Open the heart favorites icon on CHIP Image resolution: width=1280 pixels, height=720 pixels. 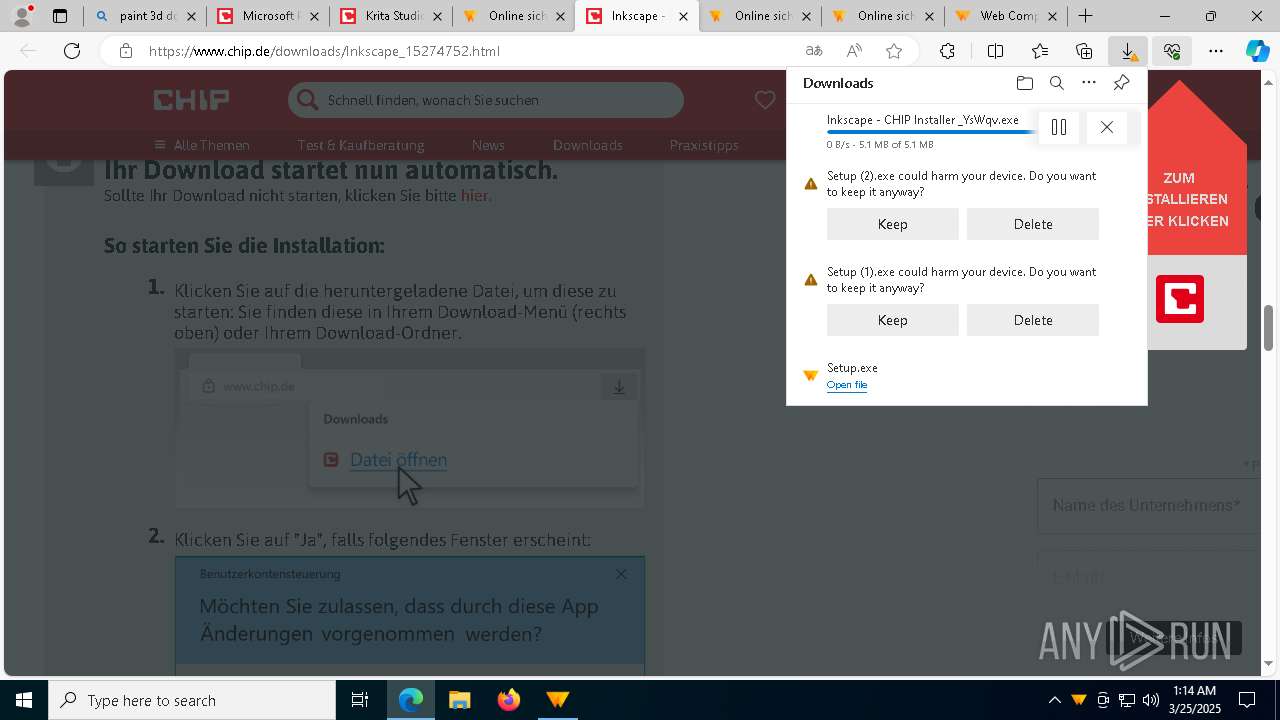(x=765, y=100)
